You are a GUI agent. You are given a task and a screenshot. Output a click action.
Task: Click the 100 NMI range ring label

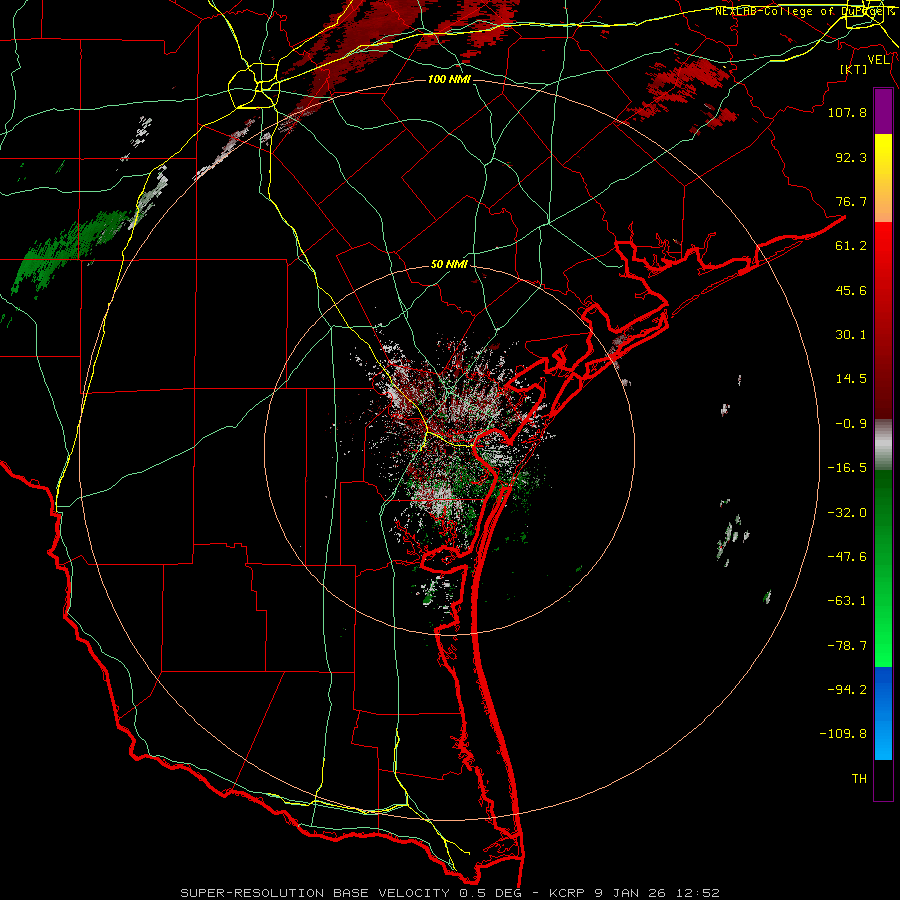point(449,79)
